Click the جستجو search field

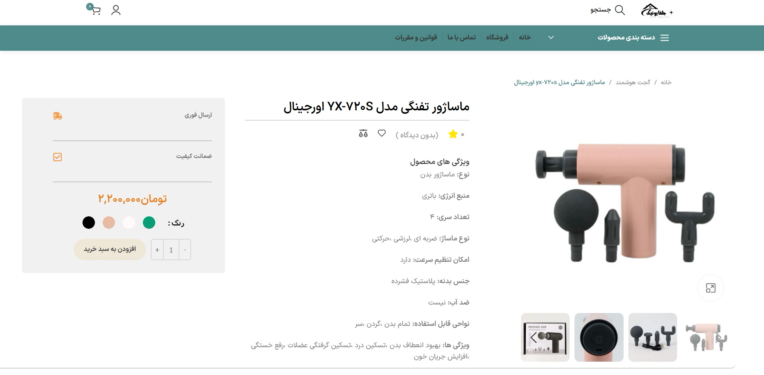click(x=600, y=10)
